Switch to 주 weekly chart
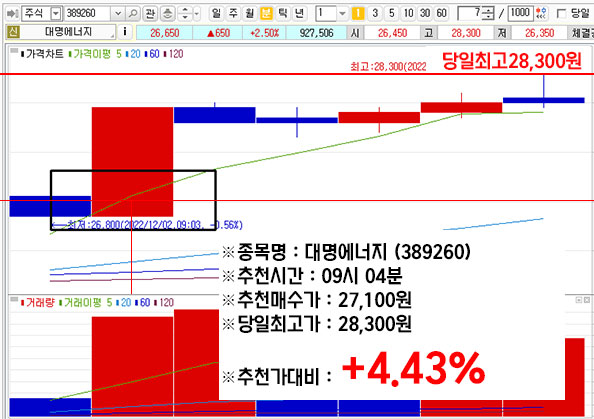 233,14
